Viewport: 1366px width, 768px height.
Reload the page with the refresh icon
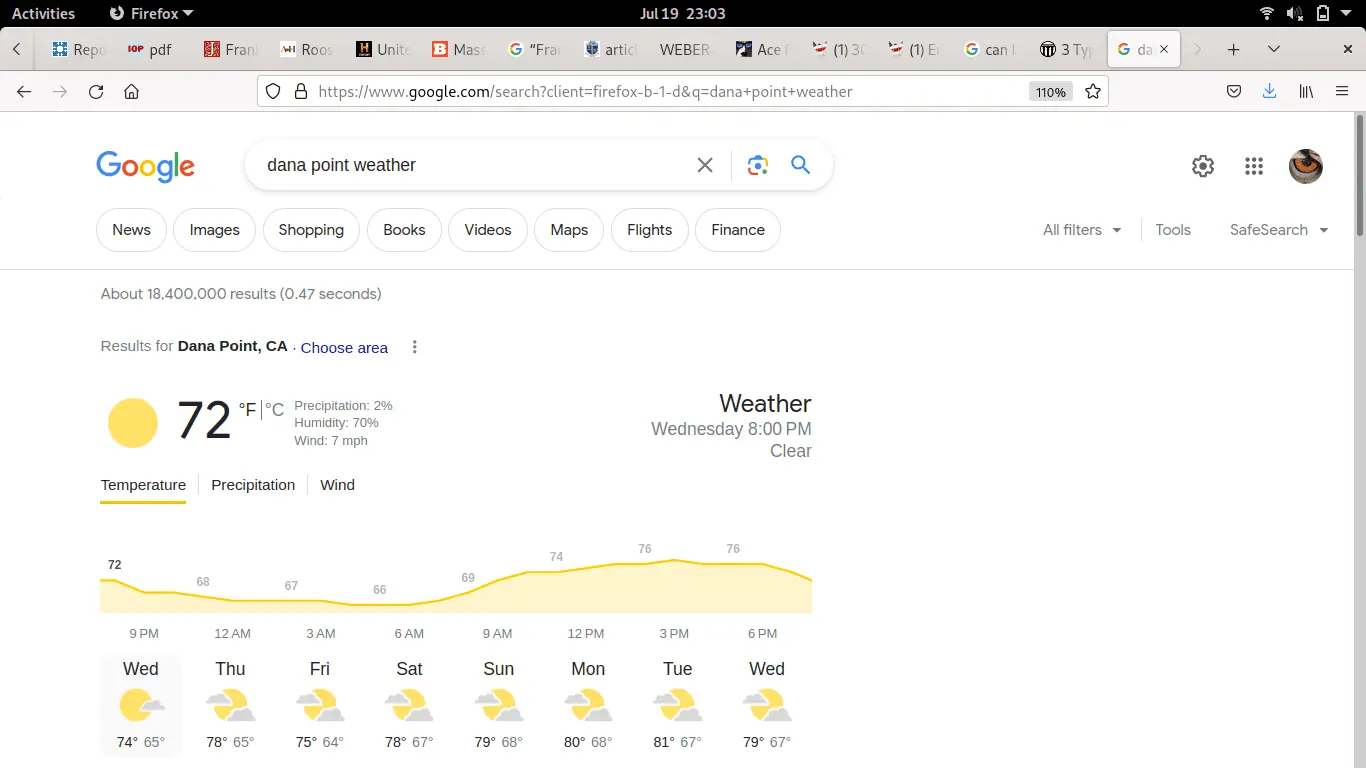[95, 91]
